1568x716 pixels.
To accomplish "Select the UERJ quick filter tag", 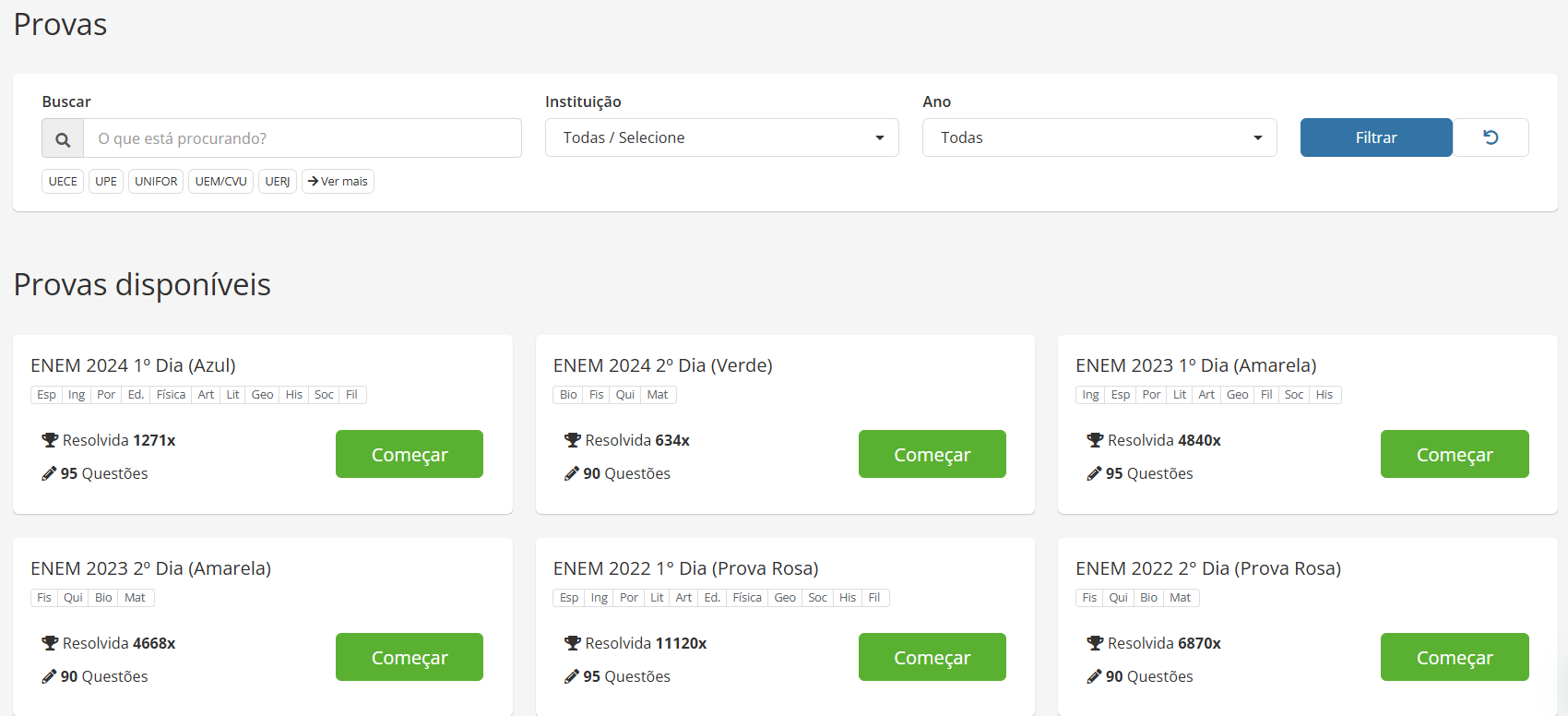I will [278, 182].
